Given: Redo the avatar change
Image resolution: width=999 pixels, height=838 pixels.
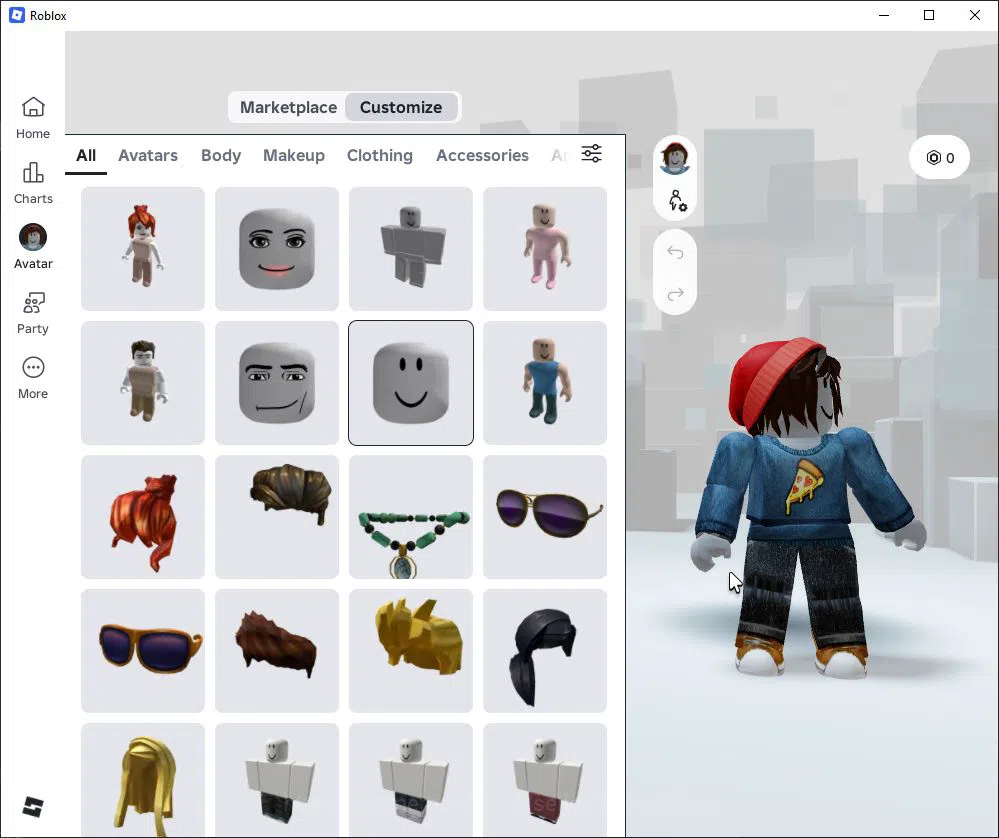Looking at the screenshot, I should tap(675, 294).
